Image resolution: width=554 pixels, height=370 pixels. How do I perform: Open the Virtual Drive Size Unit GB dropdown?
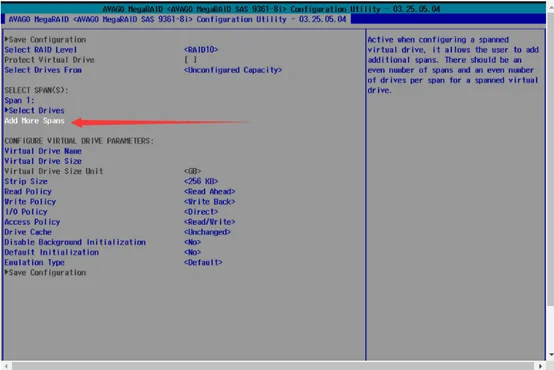[192, 171]
